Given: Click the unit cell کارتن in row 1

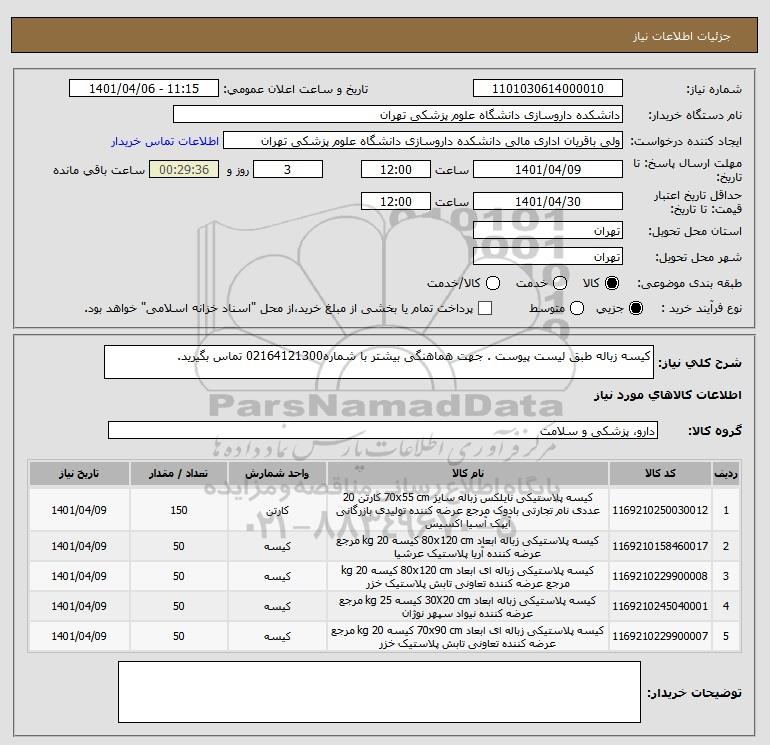Looking at the screenshot, I should 277,510.
